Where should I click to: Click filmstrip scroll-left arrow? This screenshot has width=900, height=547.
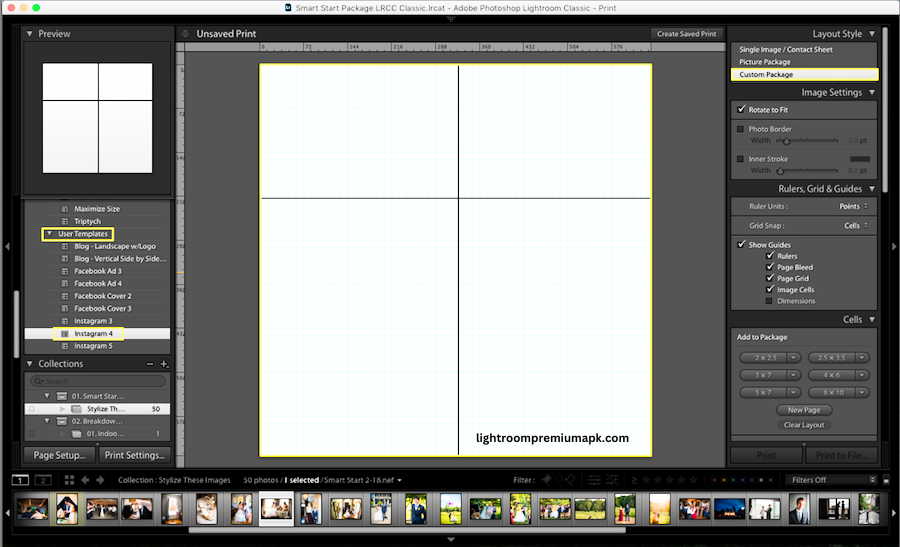tap(7, 513)
